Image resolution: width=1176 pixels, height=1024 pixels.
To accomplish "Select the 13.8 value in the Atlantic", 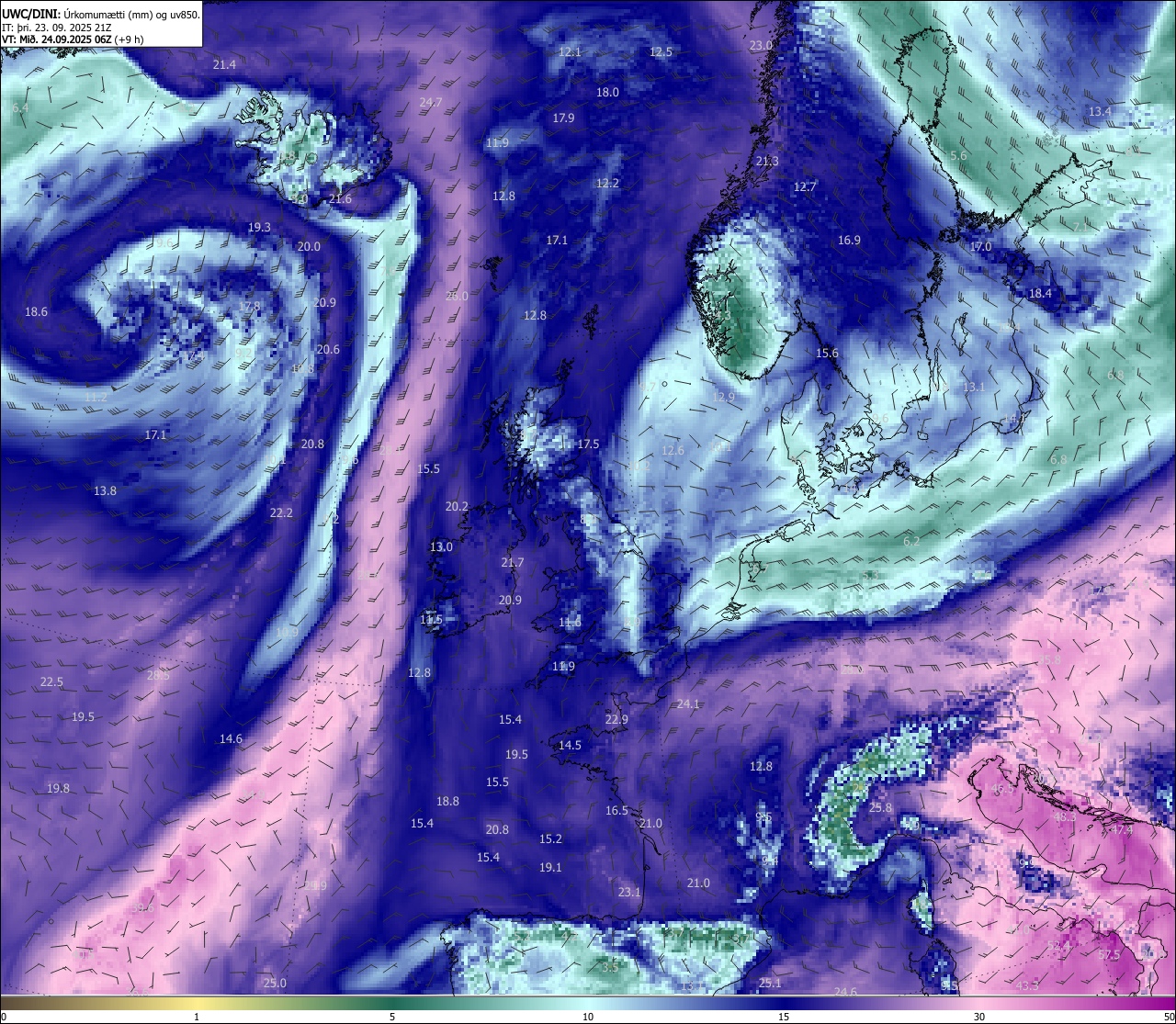I will coord(106,490).
